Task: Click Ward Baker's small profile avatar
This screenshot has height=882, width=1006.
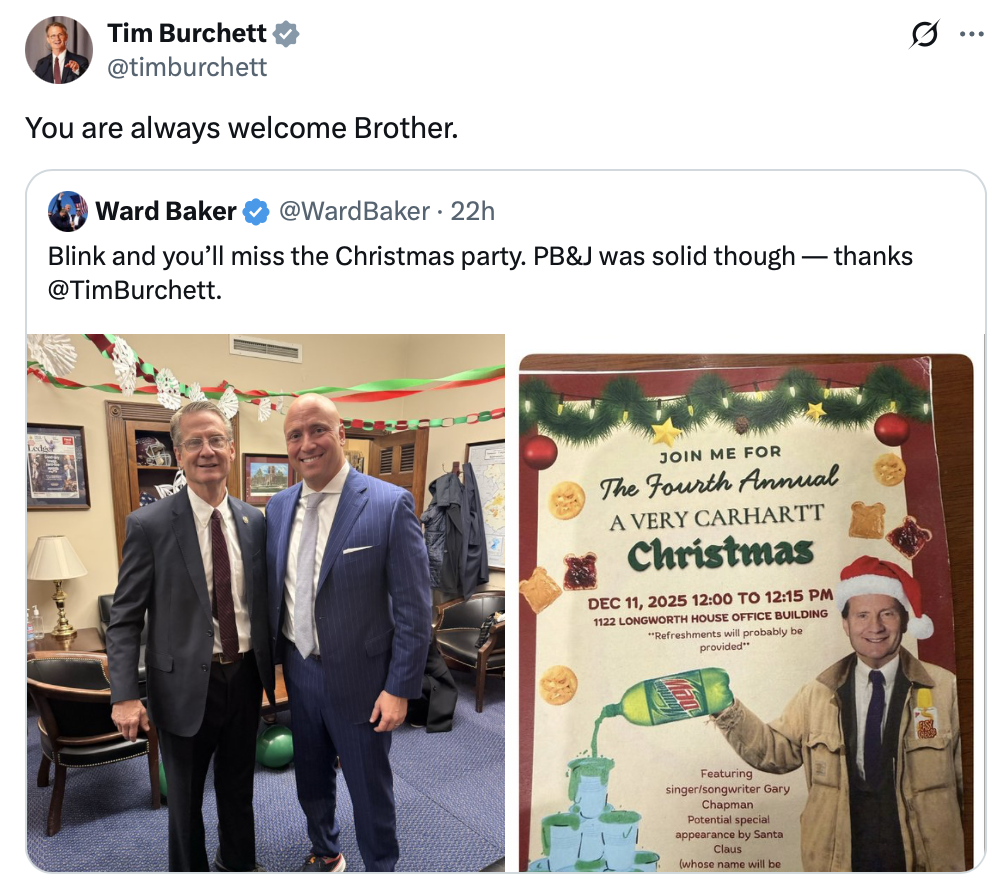Action: [x=67, y=211]
